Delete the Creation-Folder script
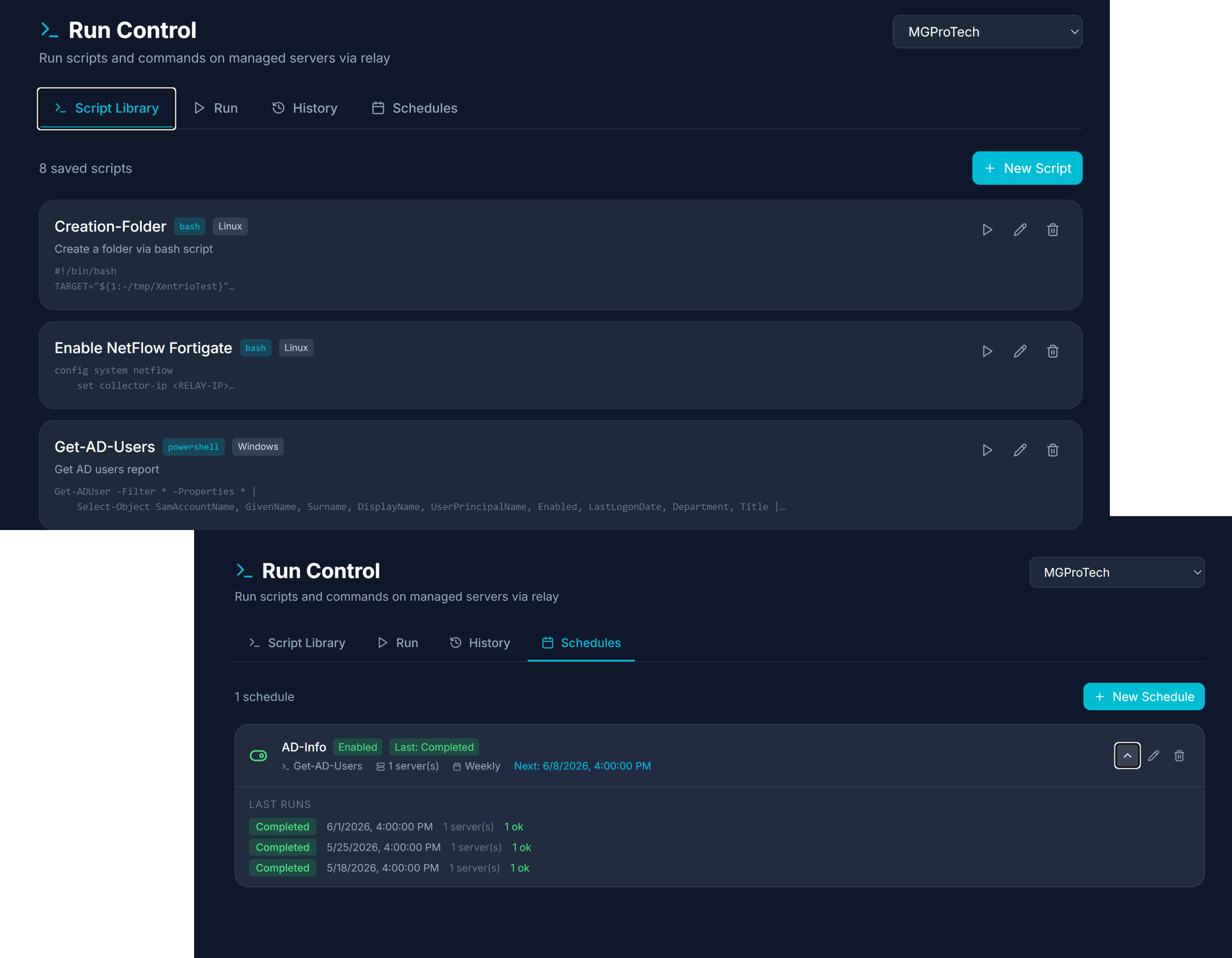The width and height of the screenshot is (1232, 958). (1053, 230)
